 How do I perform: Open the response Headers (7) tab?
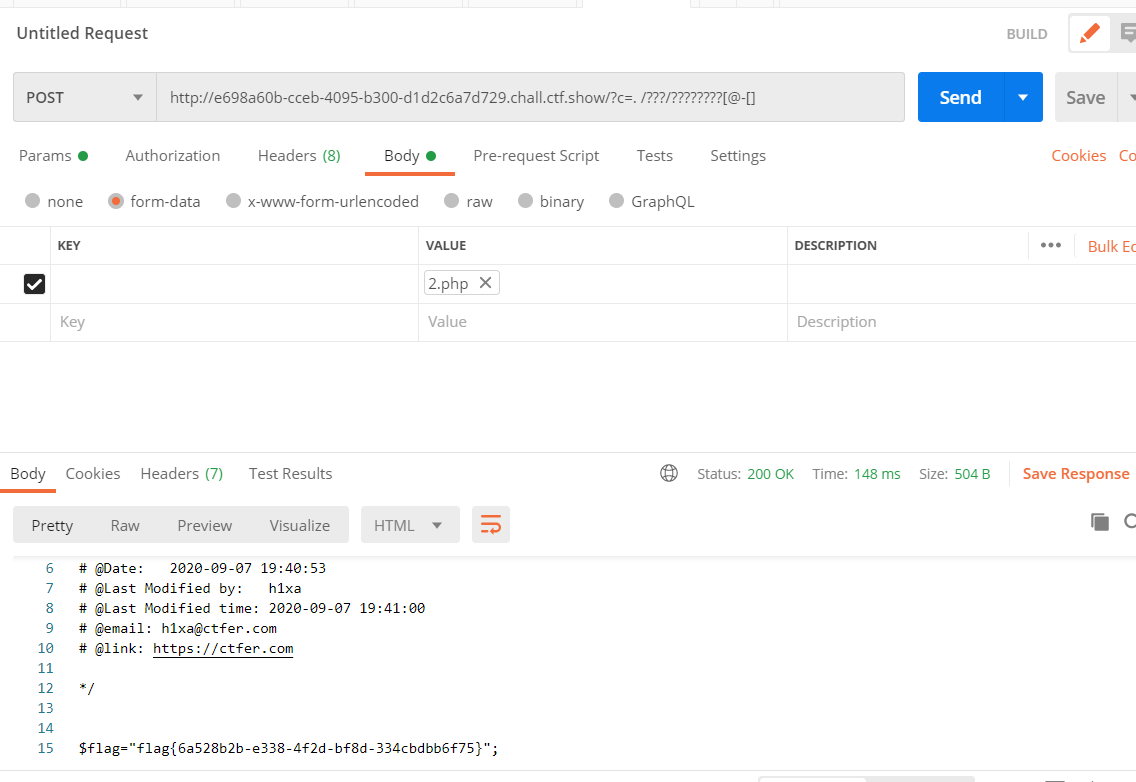(182, 473)
